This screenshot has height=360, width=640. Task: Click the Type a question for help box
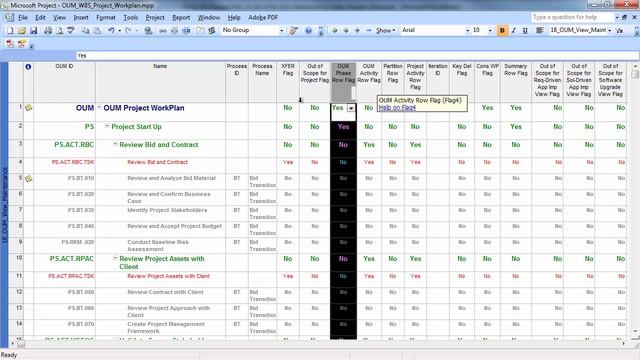[x=573, y=17]
